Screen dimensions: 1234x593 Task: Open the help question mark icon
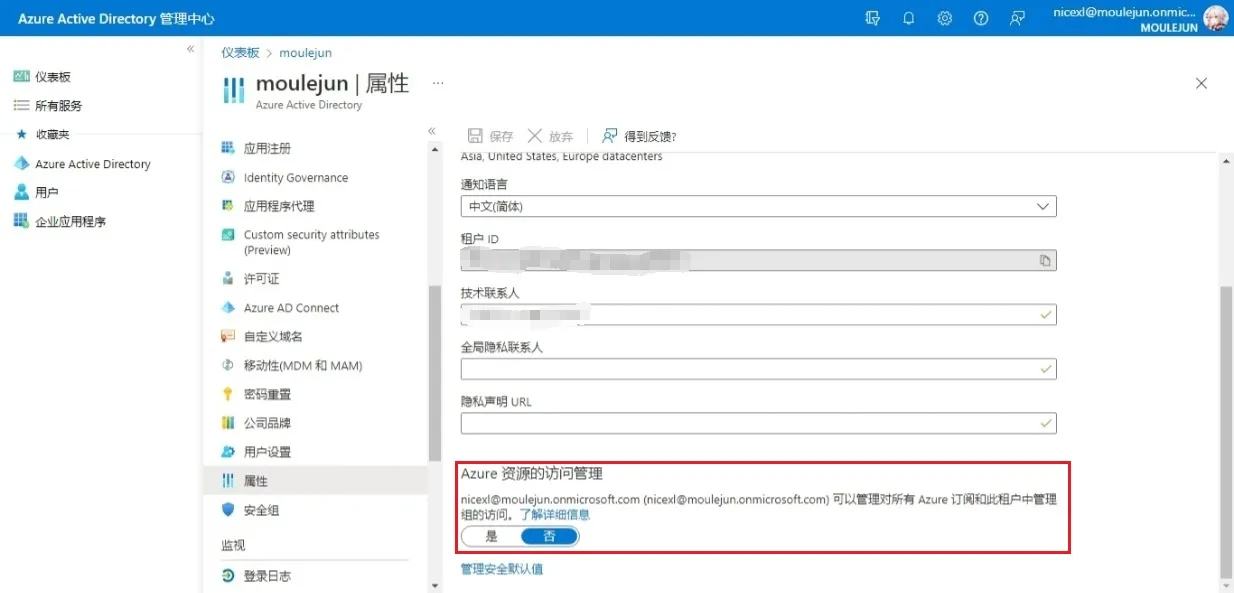pyautogui.click(x=981, y=18)
